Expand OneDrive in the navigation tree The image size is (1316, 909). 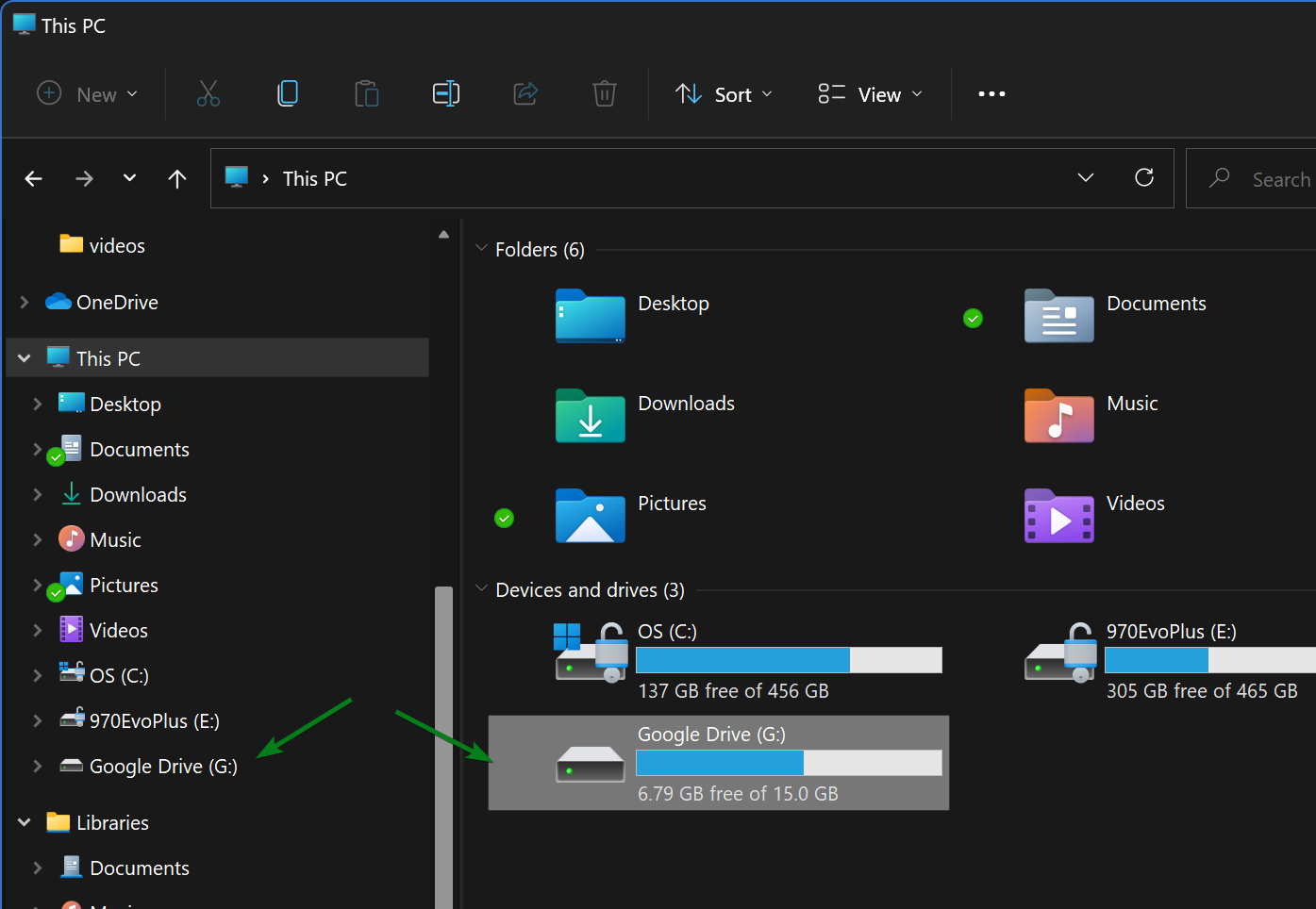point(25,302)
